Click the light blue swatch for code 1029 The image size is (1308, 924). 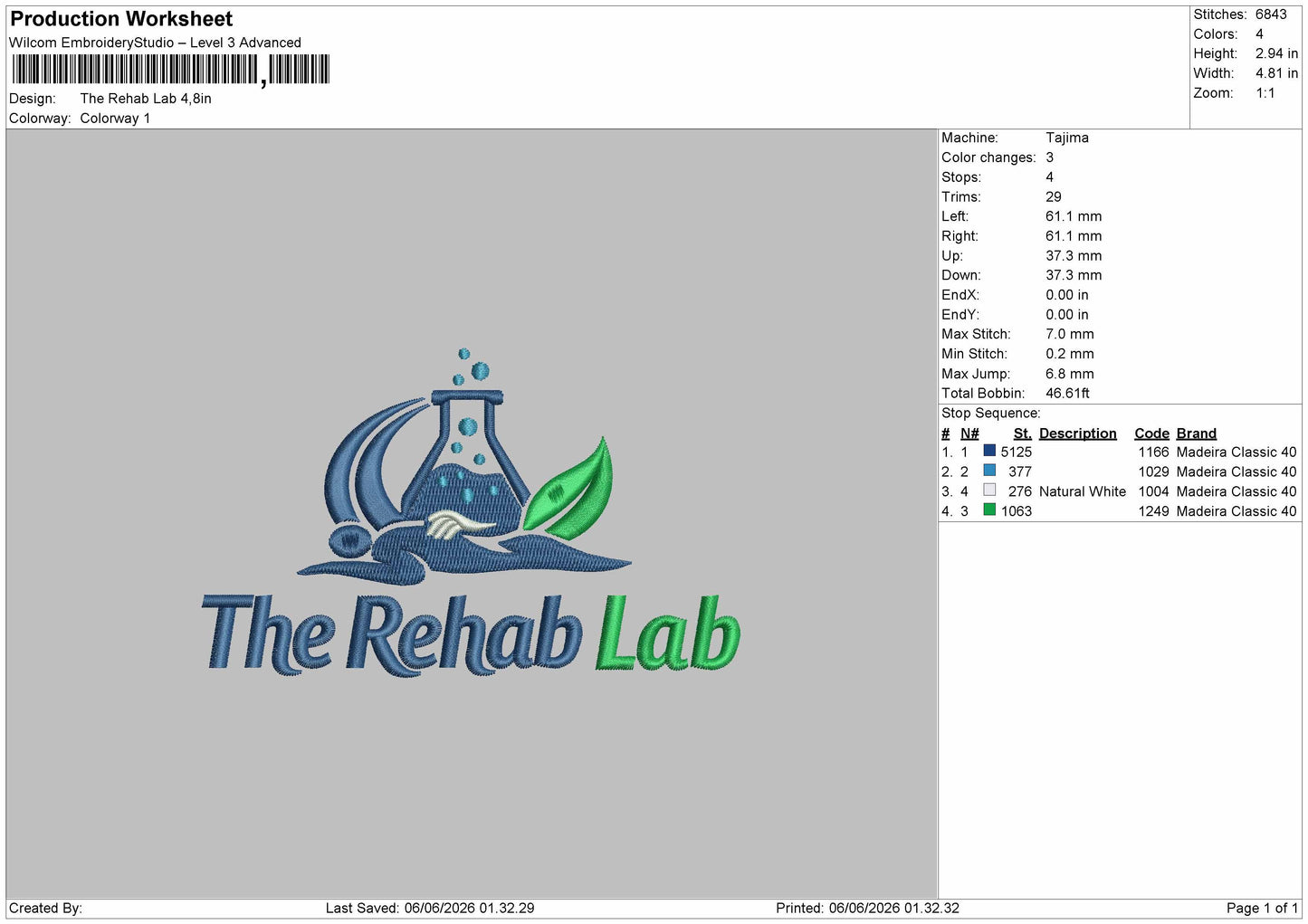click(989, 471)
